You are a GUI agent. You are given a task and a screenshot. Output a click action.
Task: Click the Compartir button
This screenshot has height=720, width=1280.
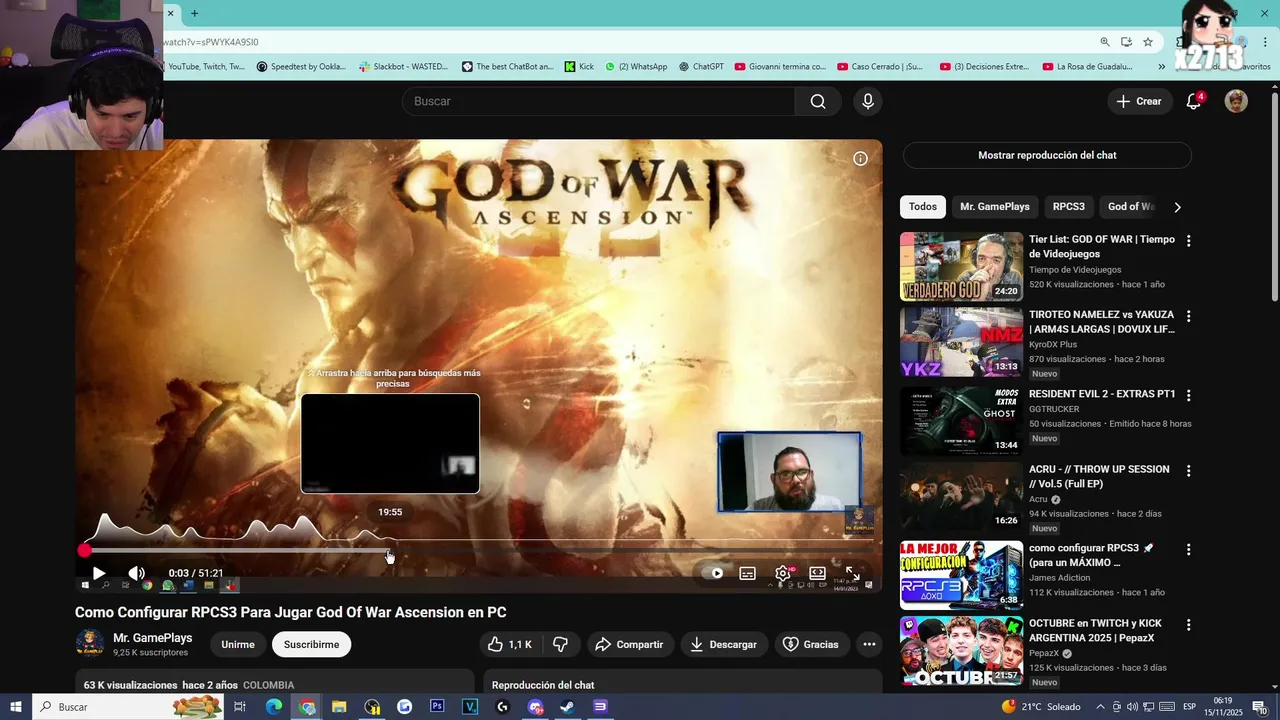click(630, 645)
